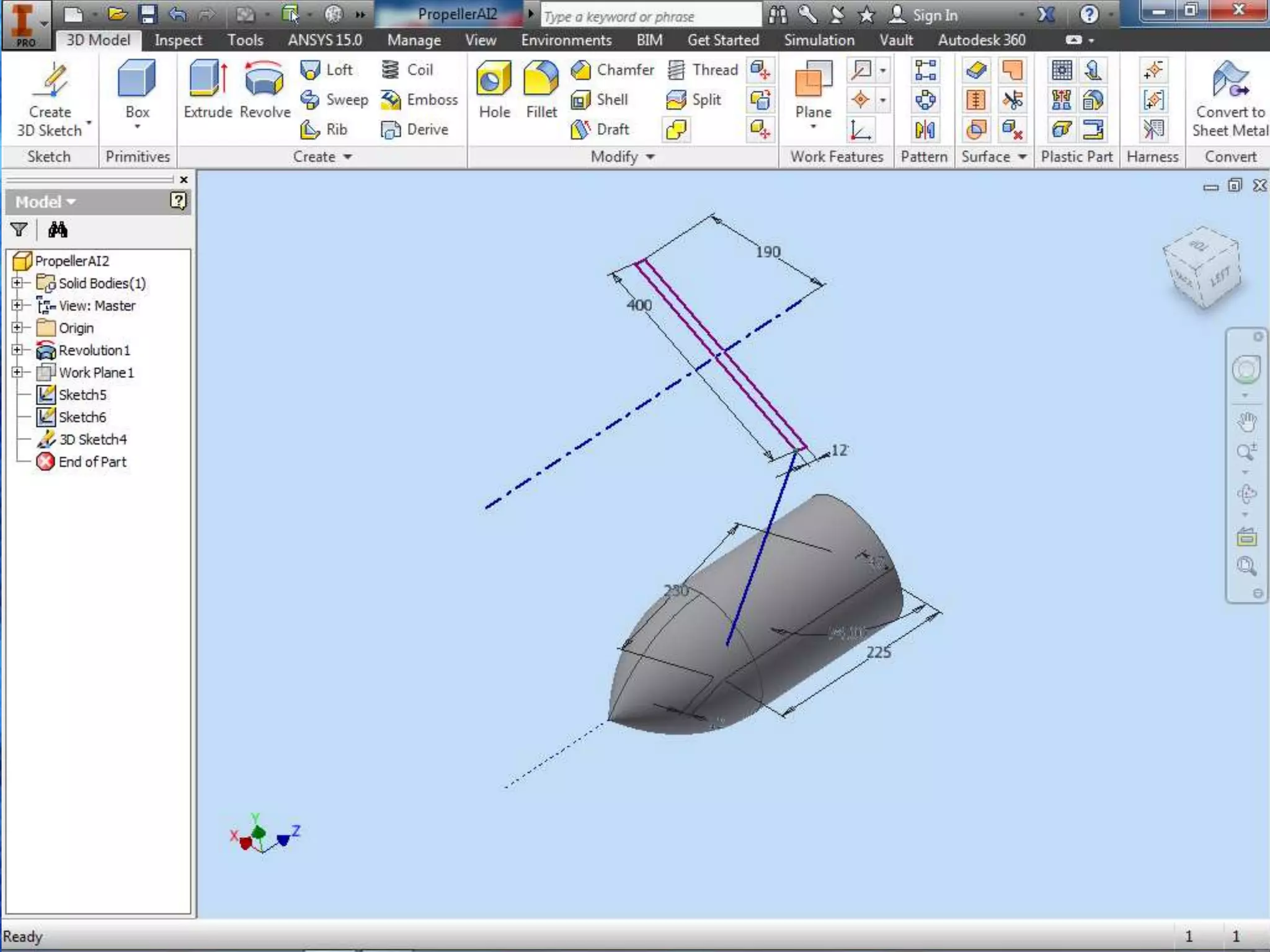Open the Environments ribbon tab
The image size is (1270, 952).
(x=566, y=40)
